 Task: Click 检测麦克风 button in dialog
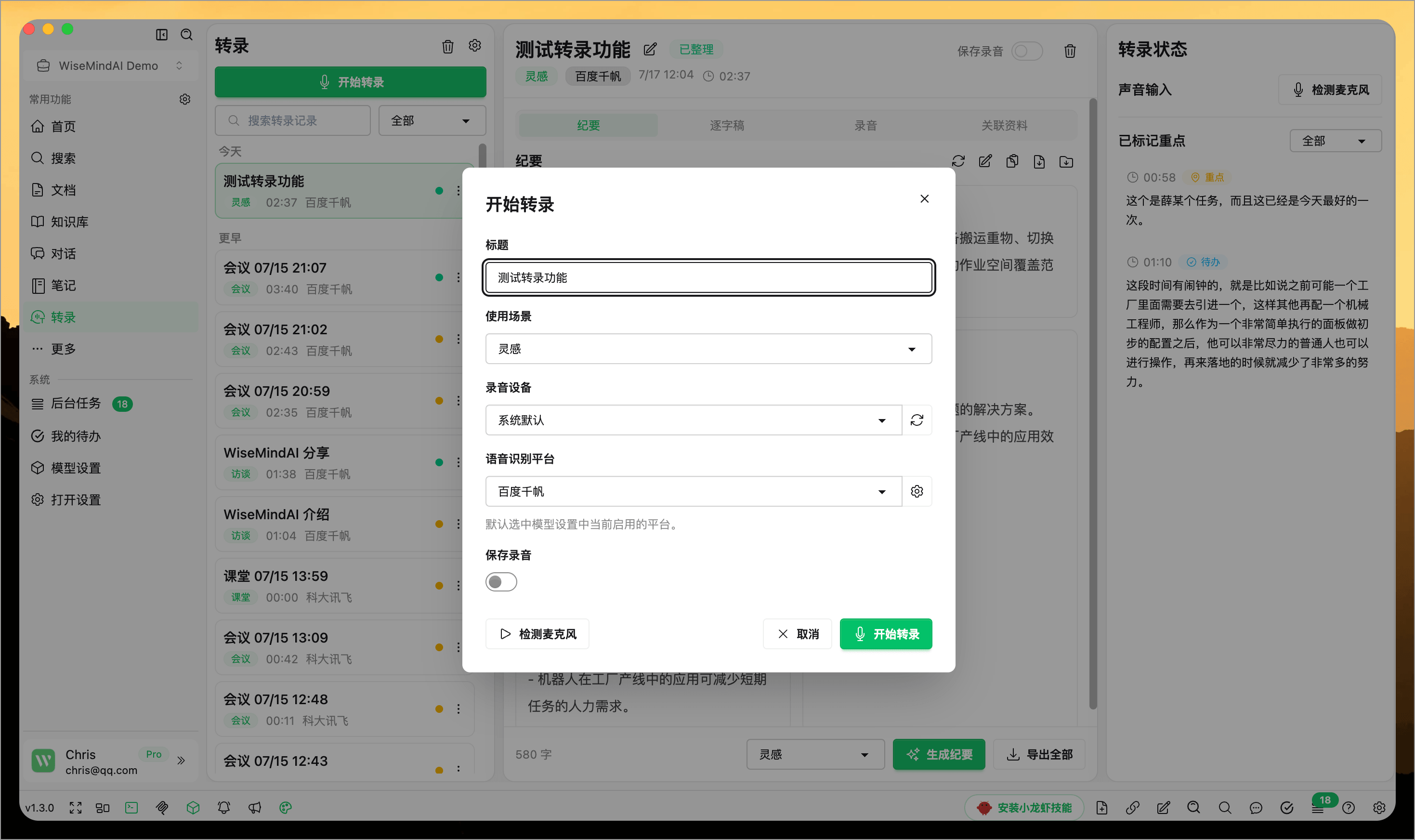coord(537,633)
